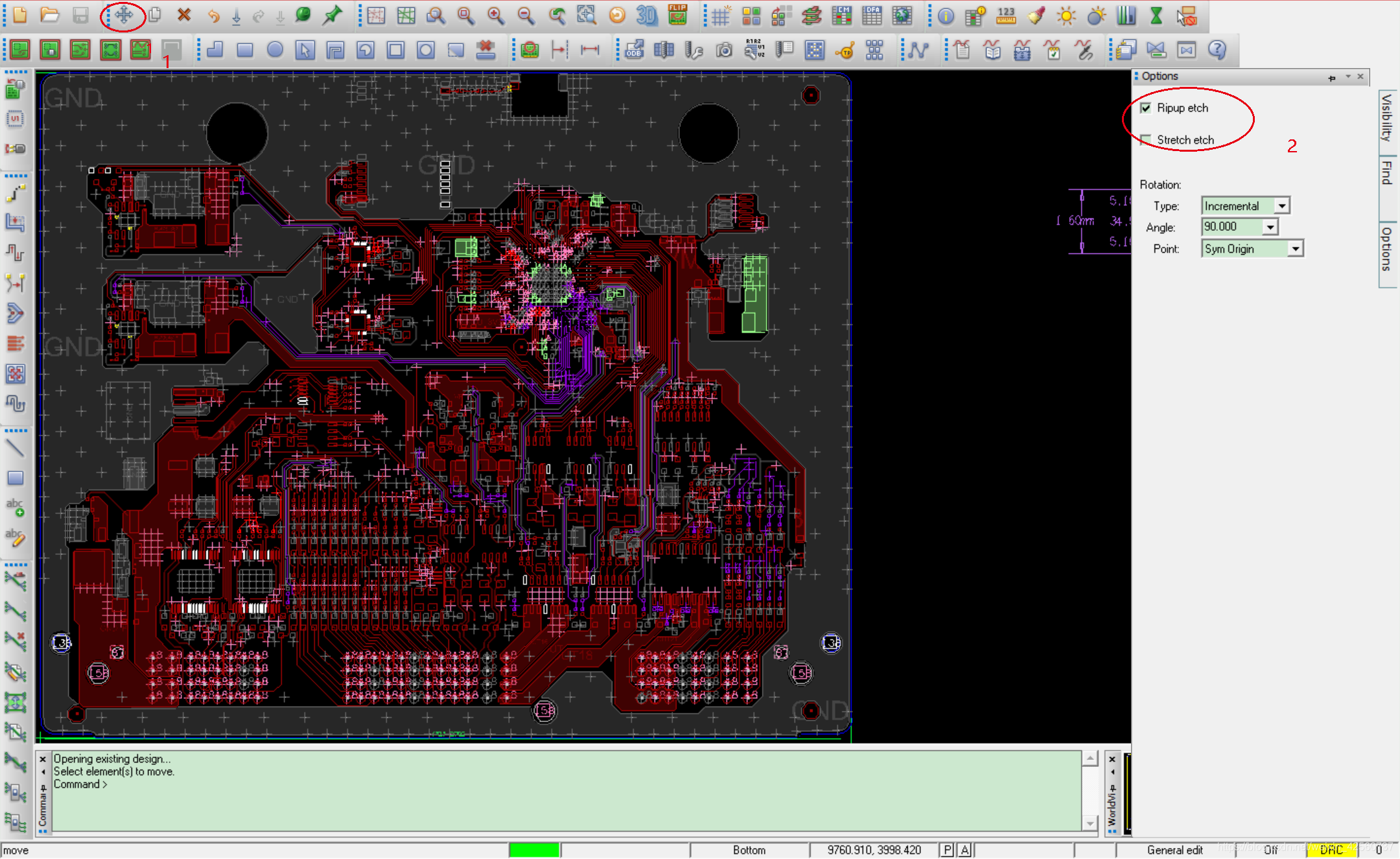Click the Zoom In magnifier icon

click(x=496, y=16)
